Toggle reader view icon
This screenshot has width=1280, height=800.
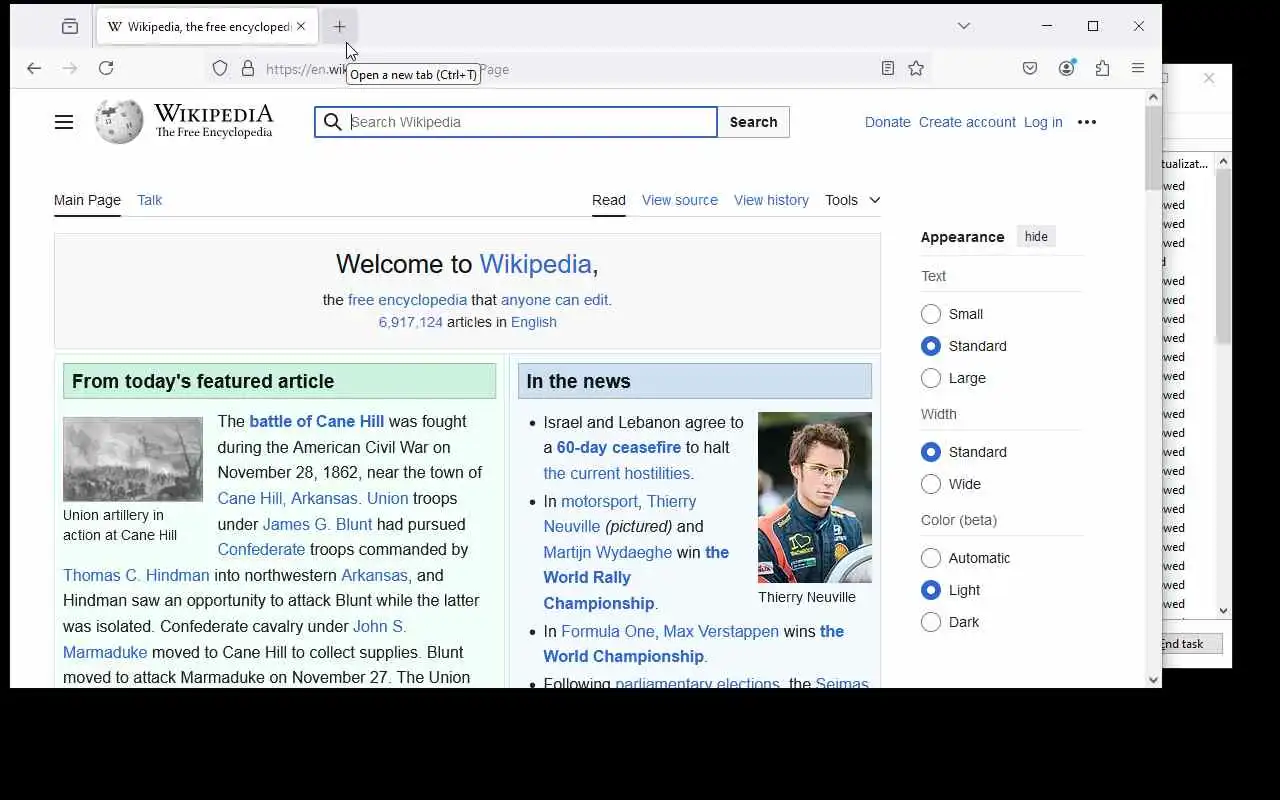tap(887, 68)
